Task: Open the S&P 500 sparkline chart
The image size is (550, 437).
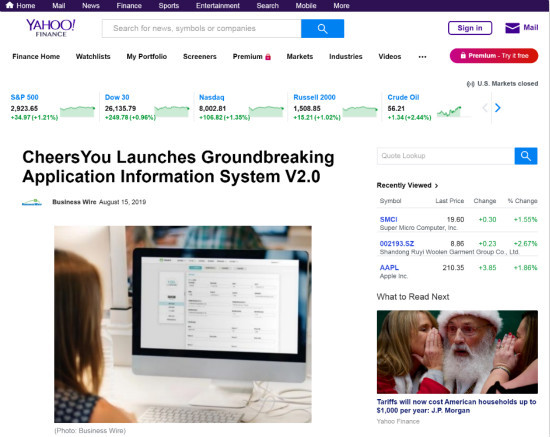Action: [78, 112]
